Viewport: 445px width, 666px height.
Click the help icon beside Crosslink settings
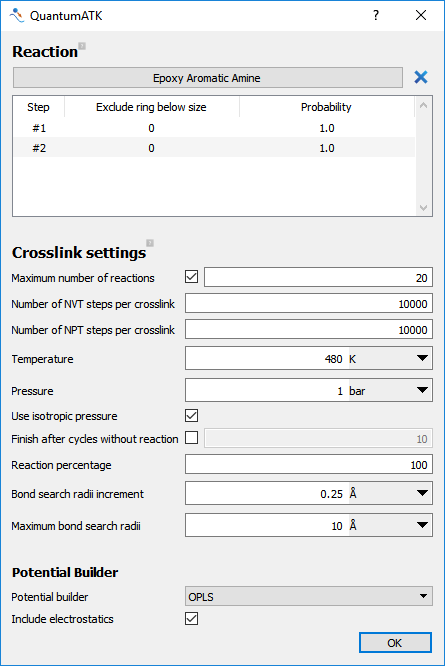tap(150, 243)
